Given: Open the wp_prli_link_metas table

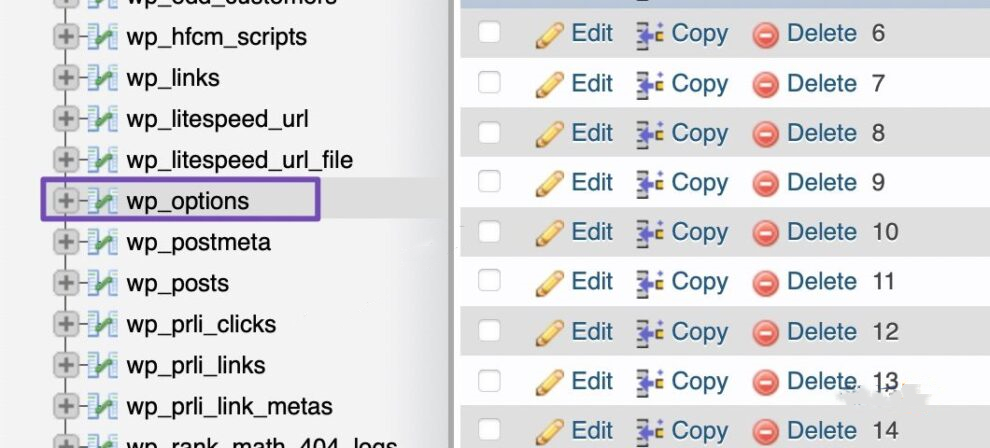Looking at the screenshot, I should [229, 406].
